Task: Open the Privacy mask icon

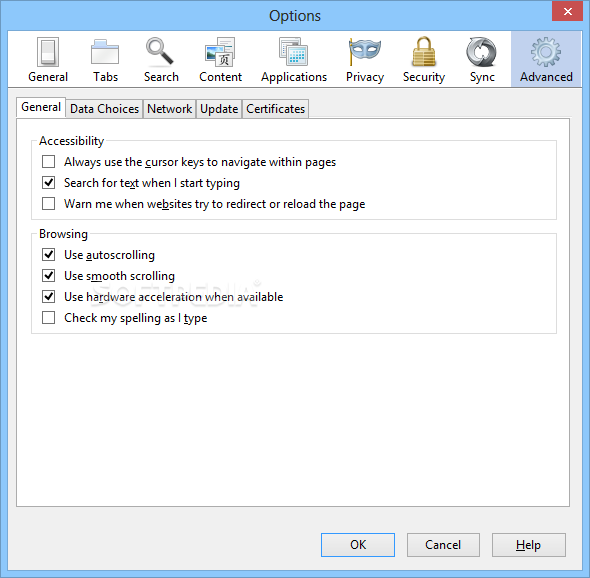Action: [364, 52]
